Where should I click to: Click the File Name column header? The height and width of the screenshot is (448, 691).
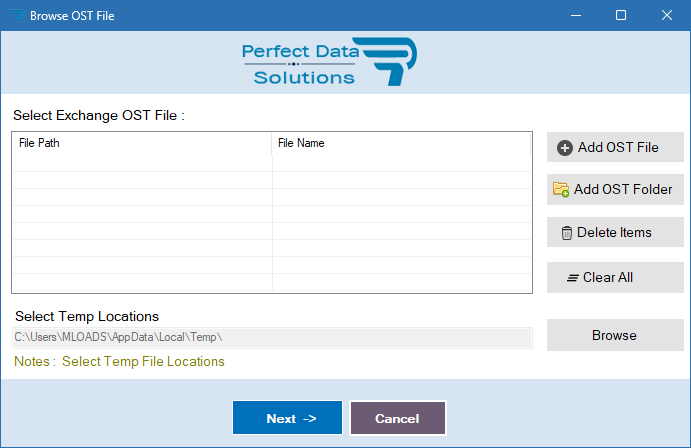point(401,143)
